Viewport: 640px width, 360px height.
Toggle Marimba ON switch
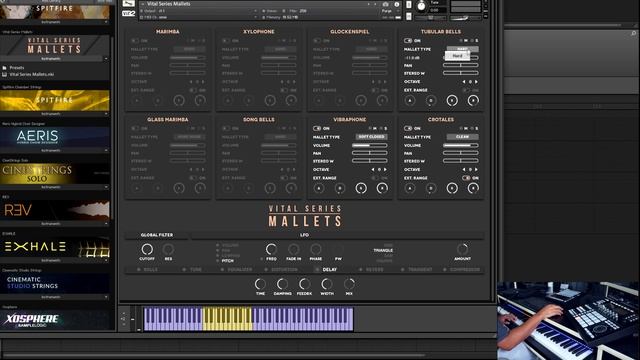click(135, 41)
